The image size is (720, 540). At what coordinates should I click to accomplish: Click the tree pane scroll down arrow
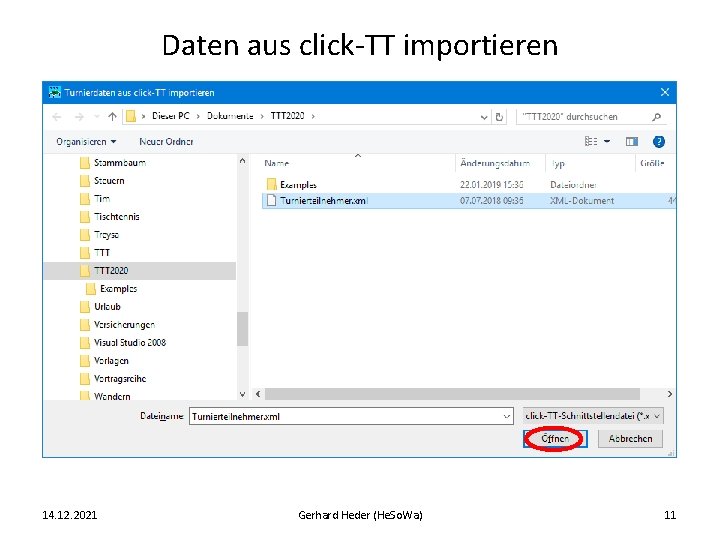[x=242, y=394]
